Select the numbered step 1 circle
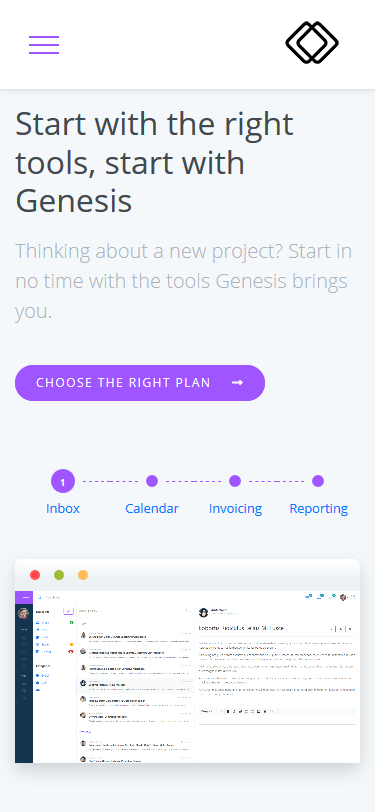The width and height of the screenshot is (375, 812). tap(63, 482)
